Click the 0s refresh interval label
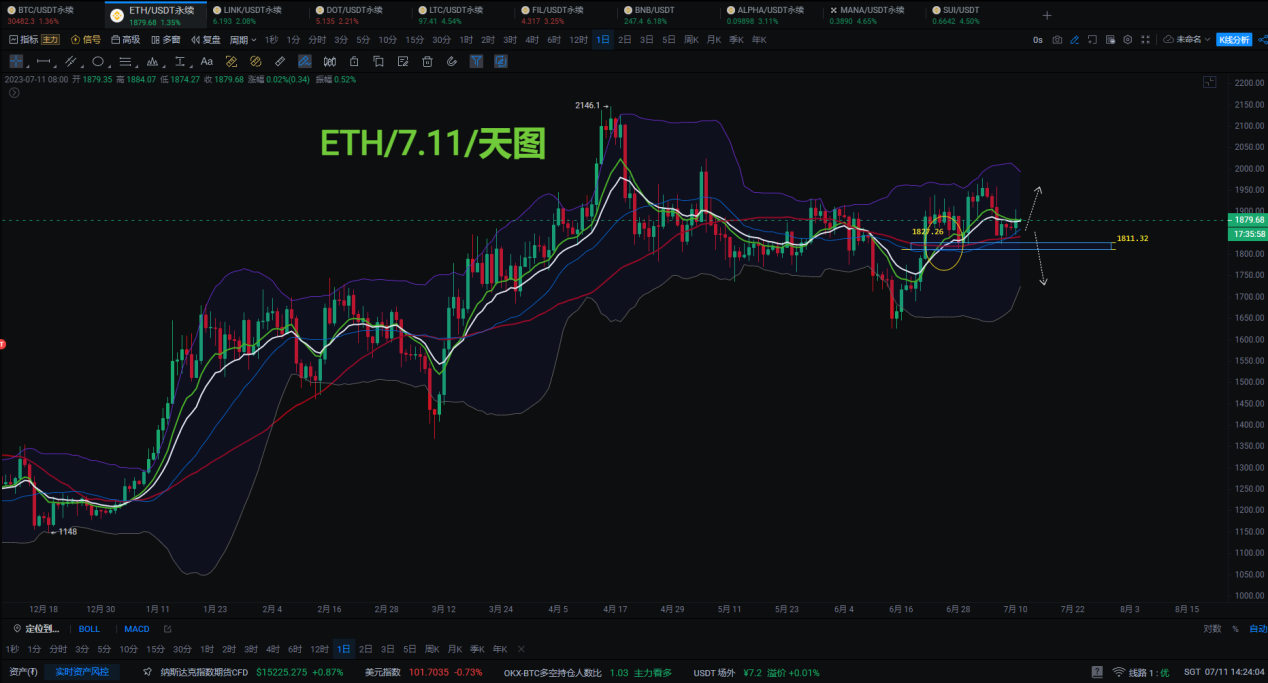The width and height of the screenshot is (1268, 683). coord(1038,40)
